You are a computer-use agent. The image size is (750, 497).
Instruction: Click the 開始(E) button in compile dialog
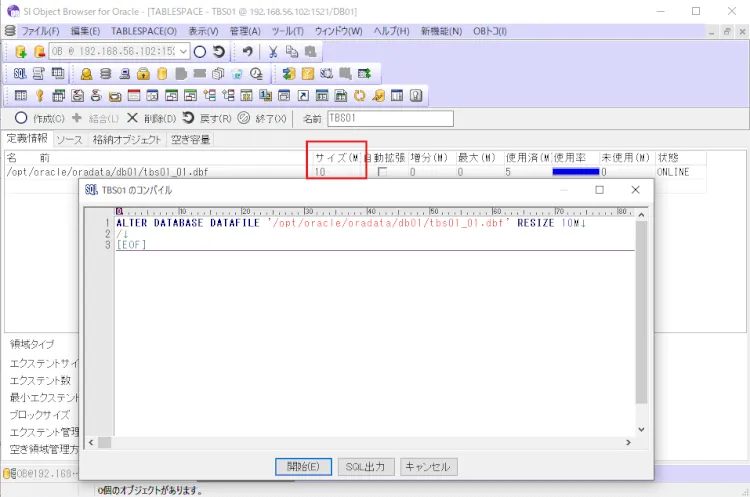pos(303,466)
